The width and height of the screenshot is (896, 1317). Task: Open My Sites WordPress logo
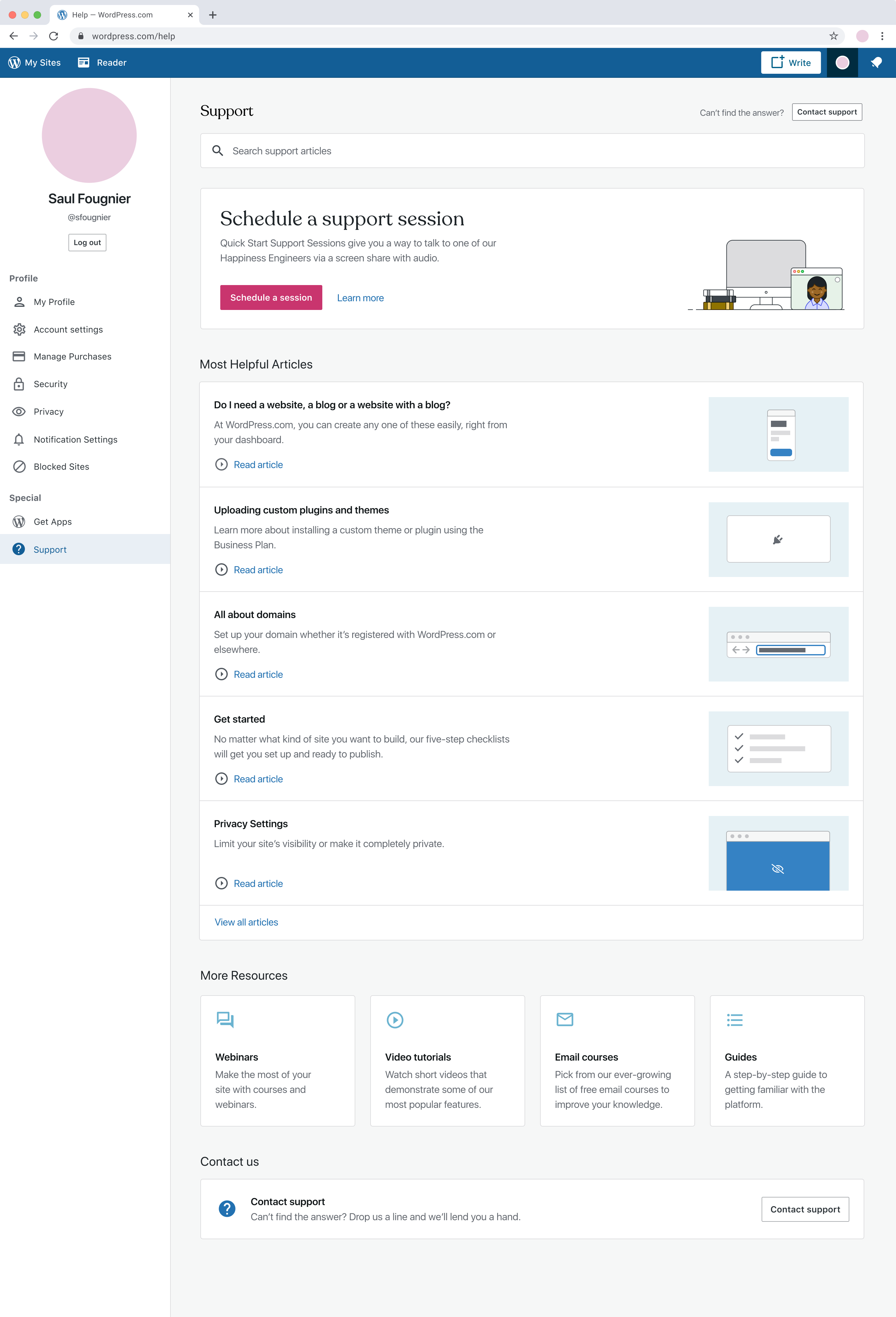[x=15, y=62]
